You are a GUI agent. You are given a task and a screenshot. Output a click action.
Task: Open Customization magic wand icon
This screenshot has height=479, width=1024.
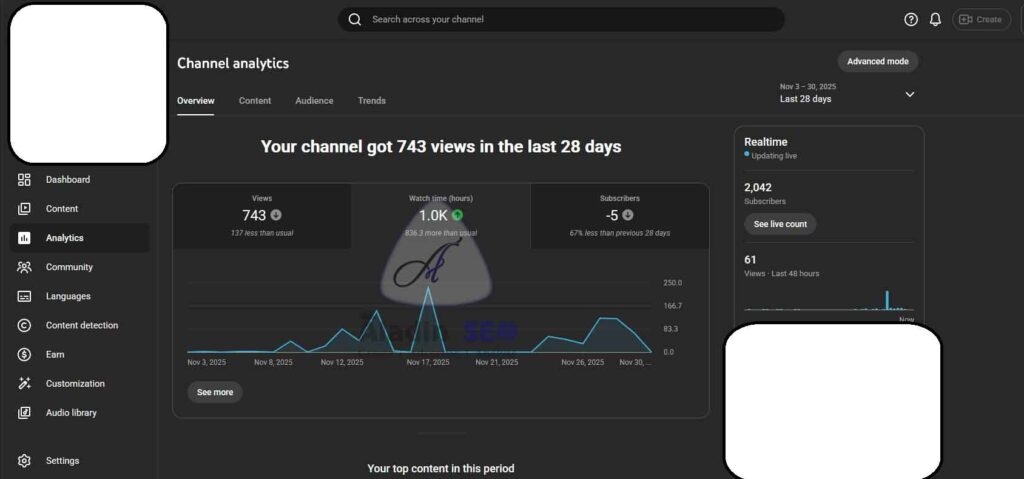(24, 383)
